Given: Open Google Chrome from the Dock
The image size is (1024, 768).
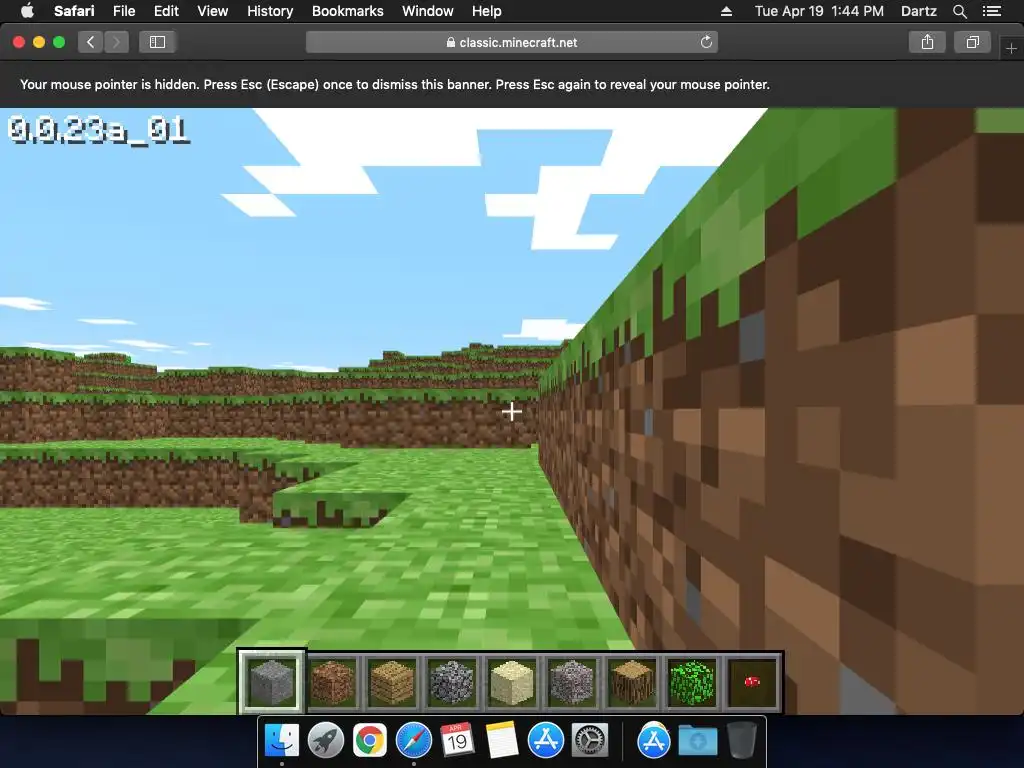Looking at the screenshot, I should [x=370, y=741].
